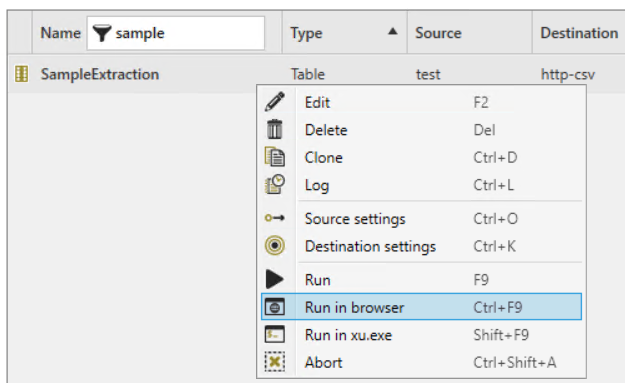Click the Destination column header
Viewport: 625px width, 383px height.
point(579,33)
